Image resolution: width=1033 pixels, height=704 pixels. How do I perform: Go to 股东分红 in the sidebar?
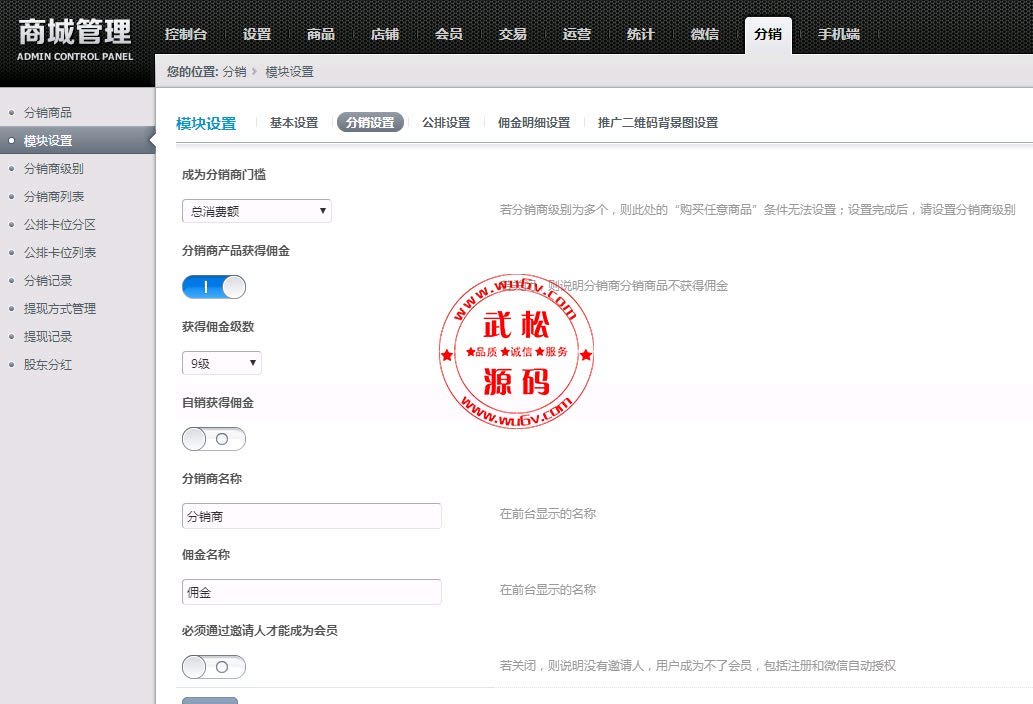click(x=48, y=364)
